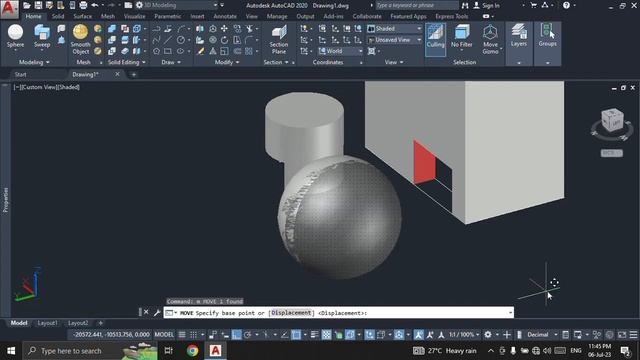The height and width of the screenshot is (360, 640).
Task: Open the annotation scale 1:1 dropdown
Action: pyautogui.click(x=464, y=335)
